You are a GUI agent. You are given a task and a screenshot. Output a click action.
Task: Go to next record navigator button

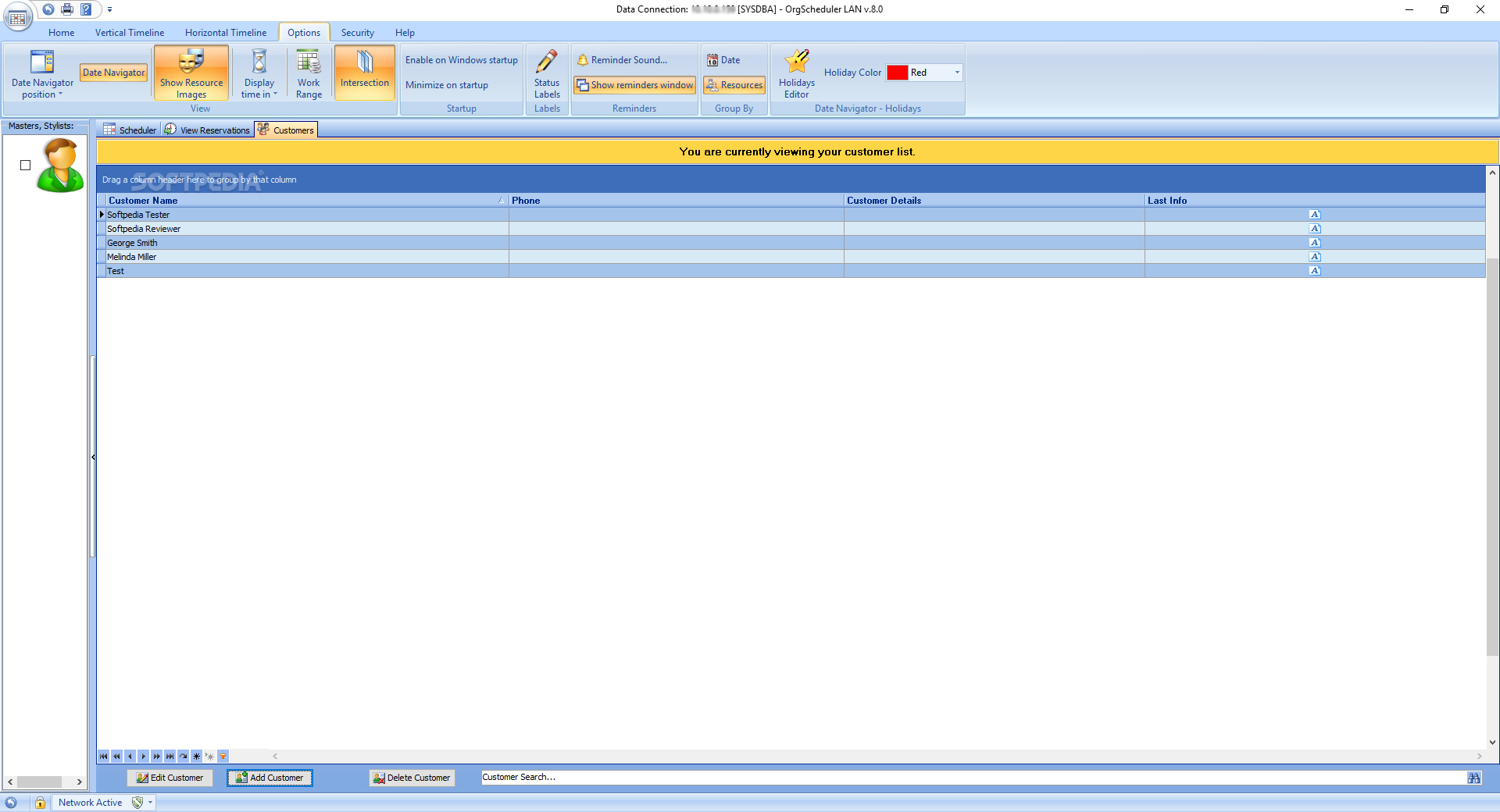point(143,756)
